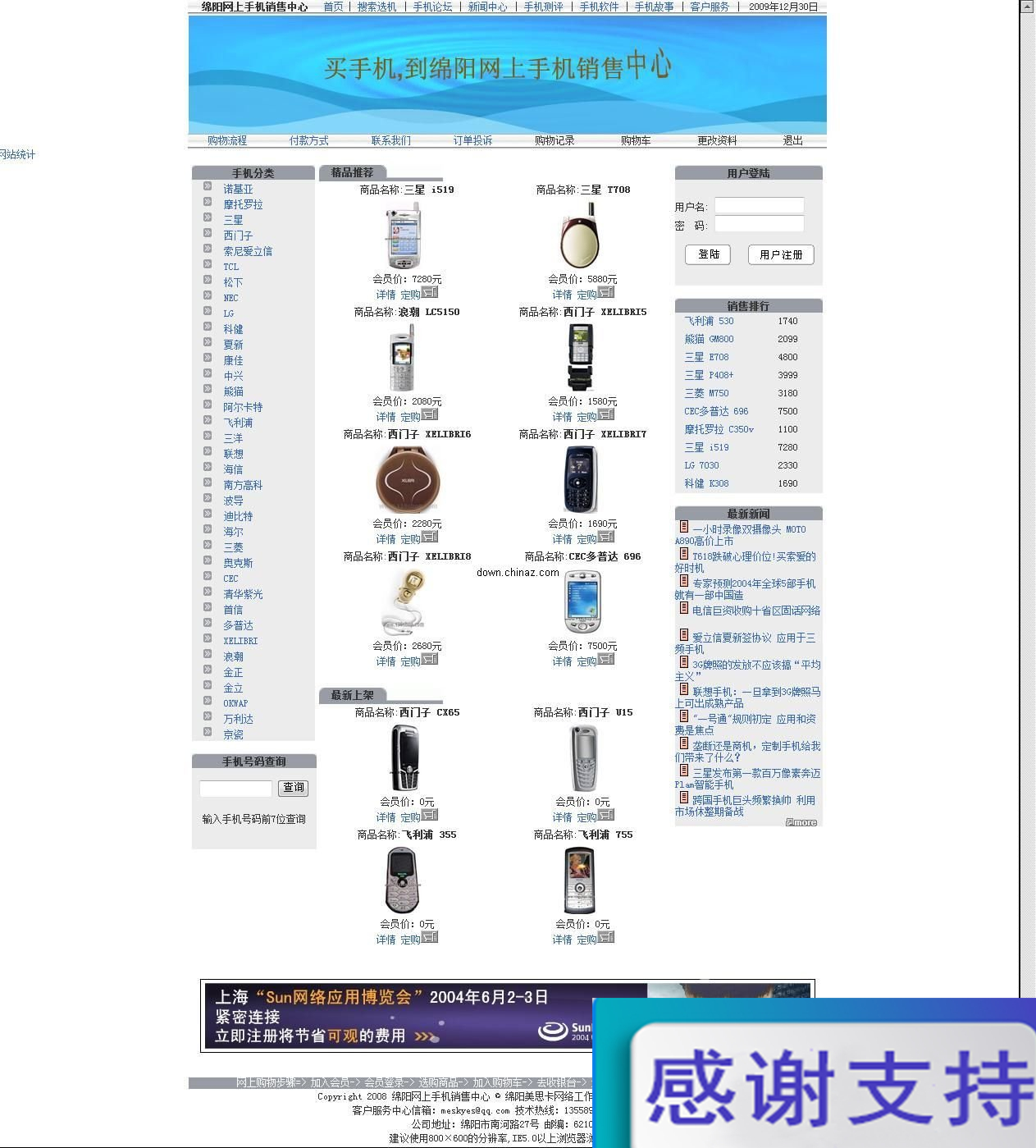Open 熊猫 GM800 in sales ranking
This screenshot has width=1036, height=1148.
(709, 339)
